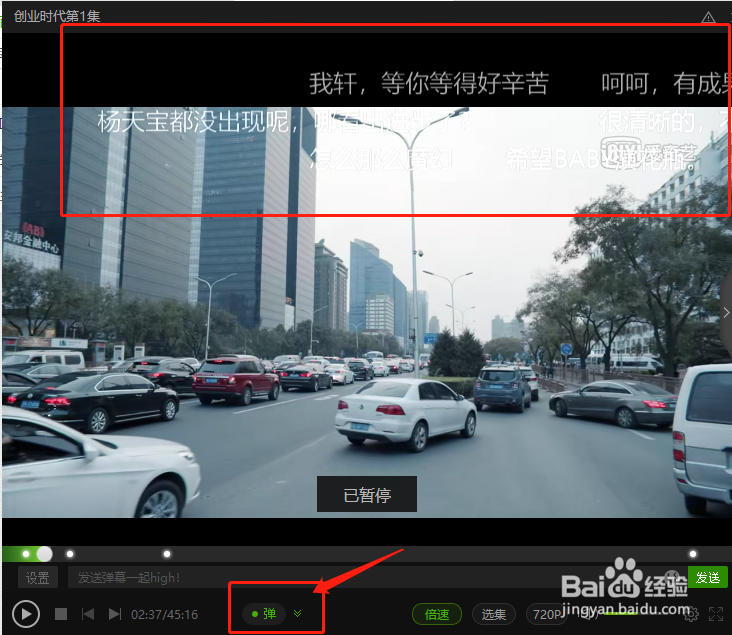The height and width of the screenshot is (635, 732).
Task: Adjust the green volume slider
Action: click(621, 614)
